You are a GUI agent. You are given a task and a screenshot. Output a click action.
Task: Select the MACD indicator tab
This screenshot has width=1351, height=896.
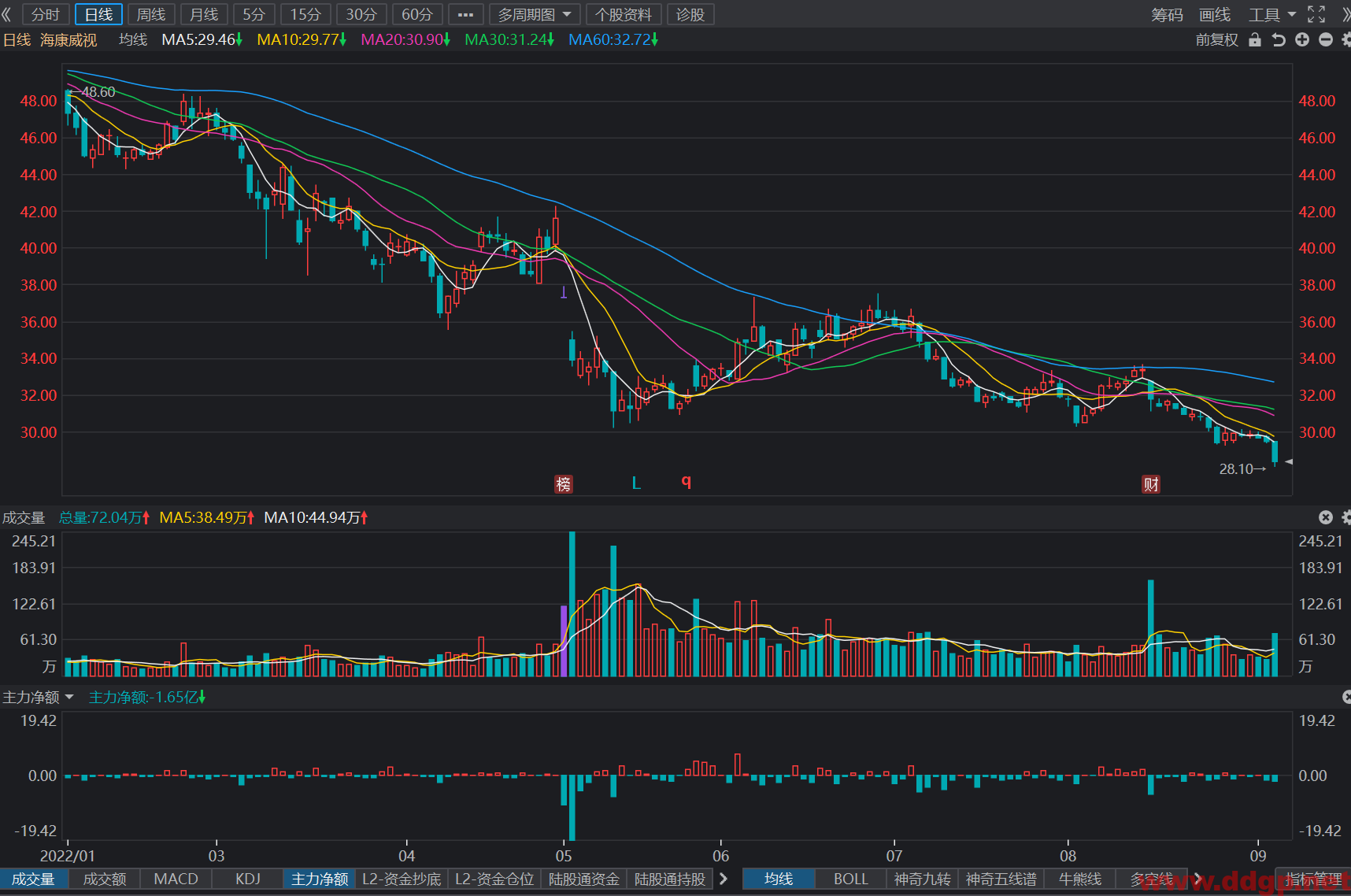pyautogui.click(x=176, y=879)
